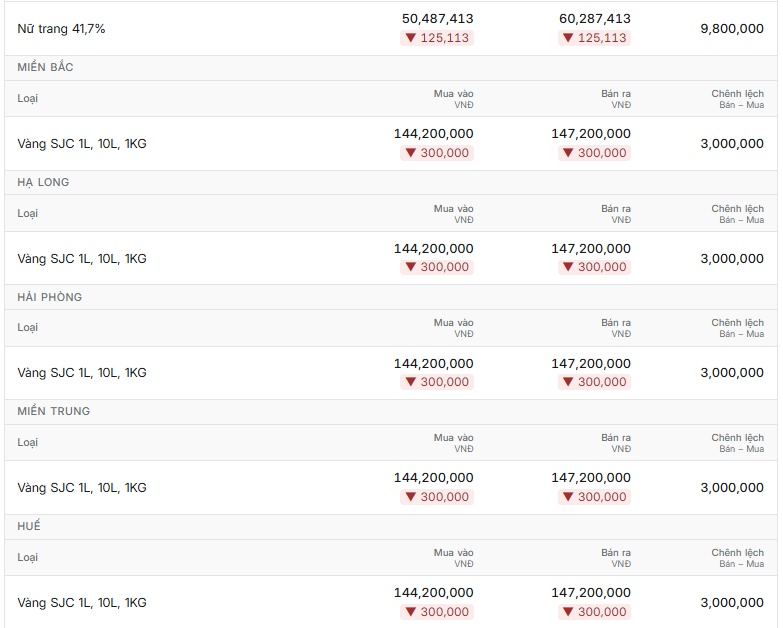Viewport: 783px width, 628px height.
Task: Click the Mua vào column header under Hạ Long
Action: coord(453,214)
